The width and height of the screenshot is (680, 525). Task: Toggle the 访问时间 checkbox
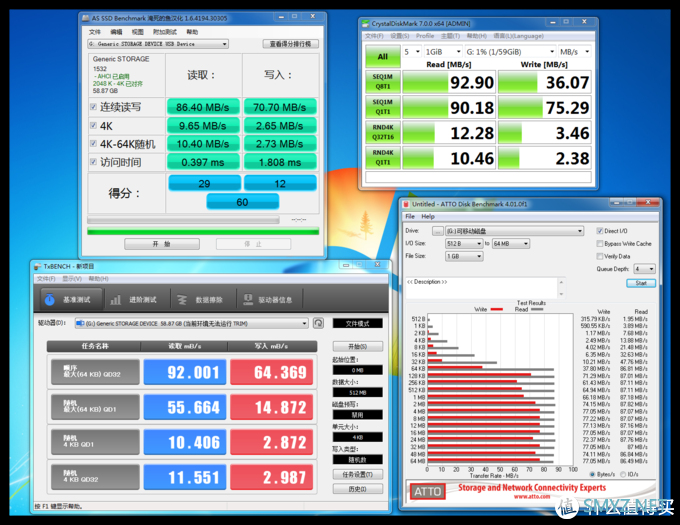point(93,162)
